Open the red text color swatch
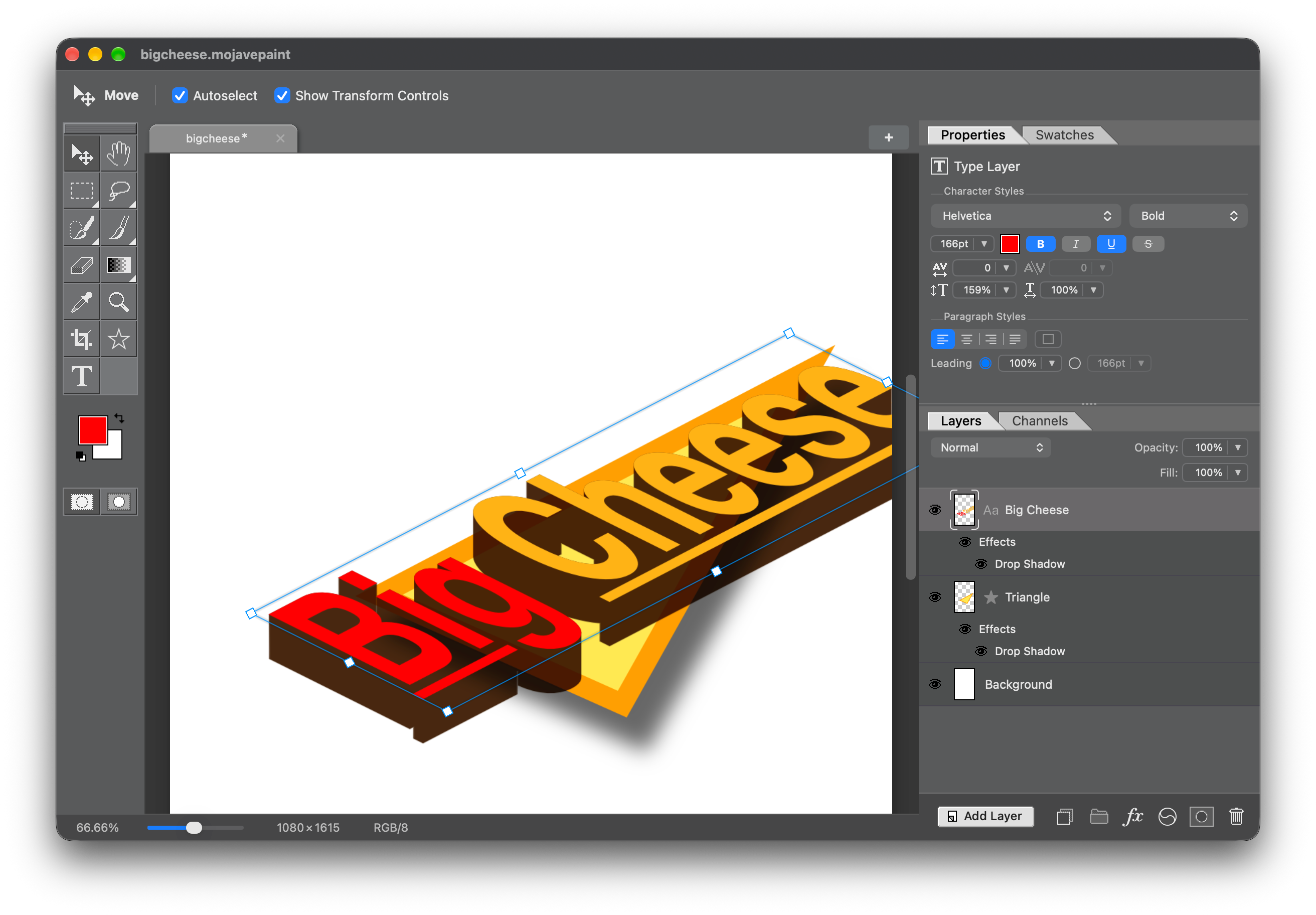The width and height of the screenshot is (1316, 915). (1010, 244)
